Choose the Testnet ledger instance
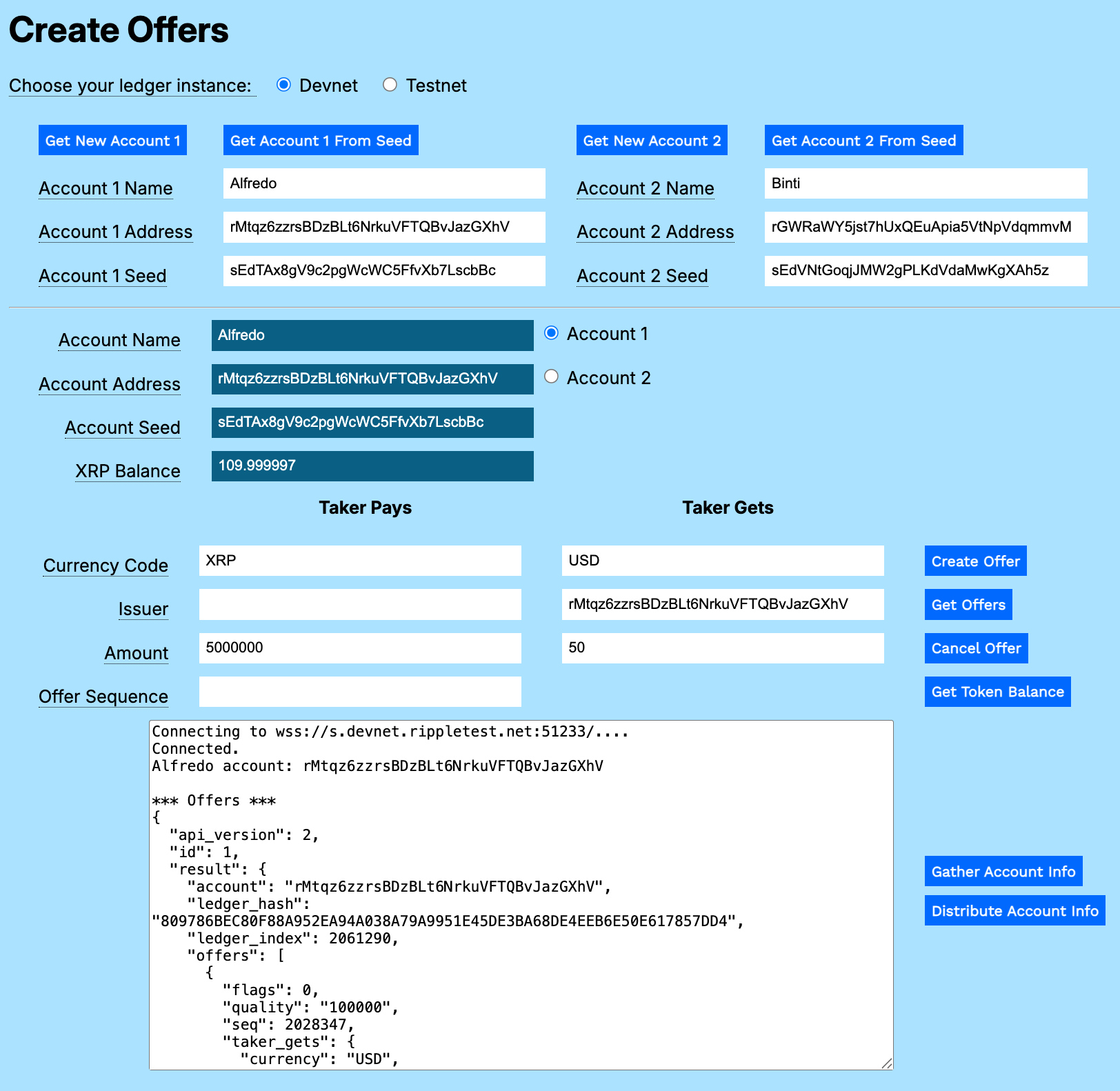Screen dimensions: 1120x1091 [390, 85]
